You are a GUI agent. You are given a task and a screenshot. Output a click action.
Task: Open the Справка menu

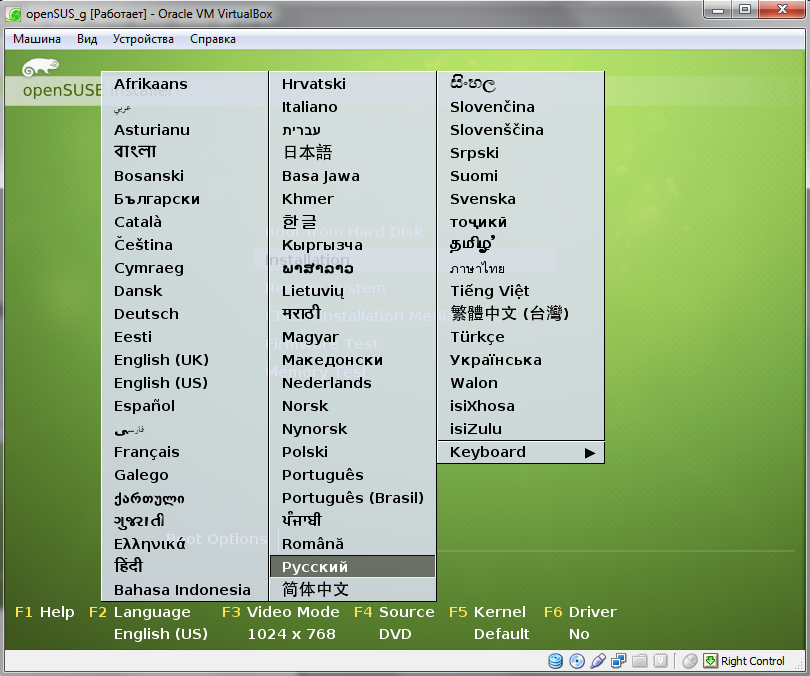click(x=213, y=39)
